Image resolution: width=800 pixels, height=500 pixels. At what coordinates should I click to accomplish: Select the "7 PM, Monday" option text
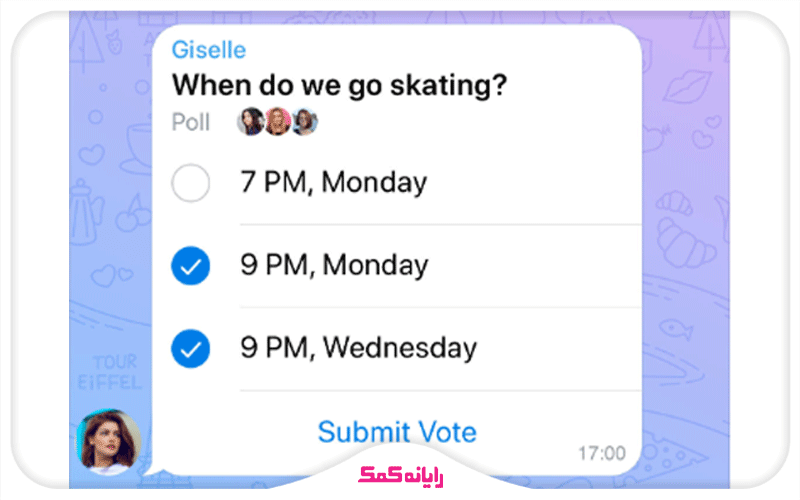pos(333,184)
